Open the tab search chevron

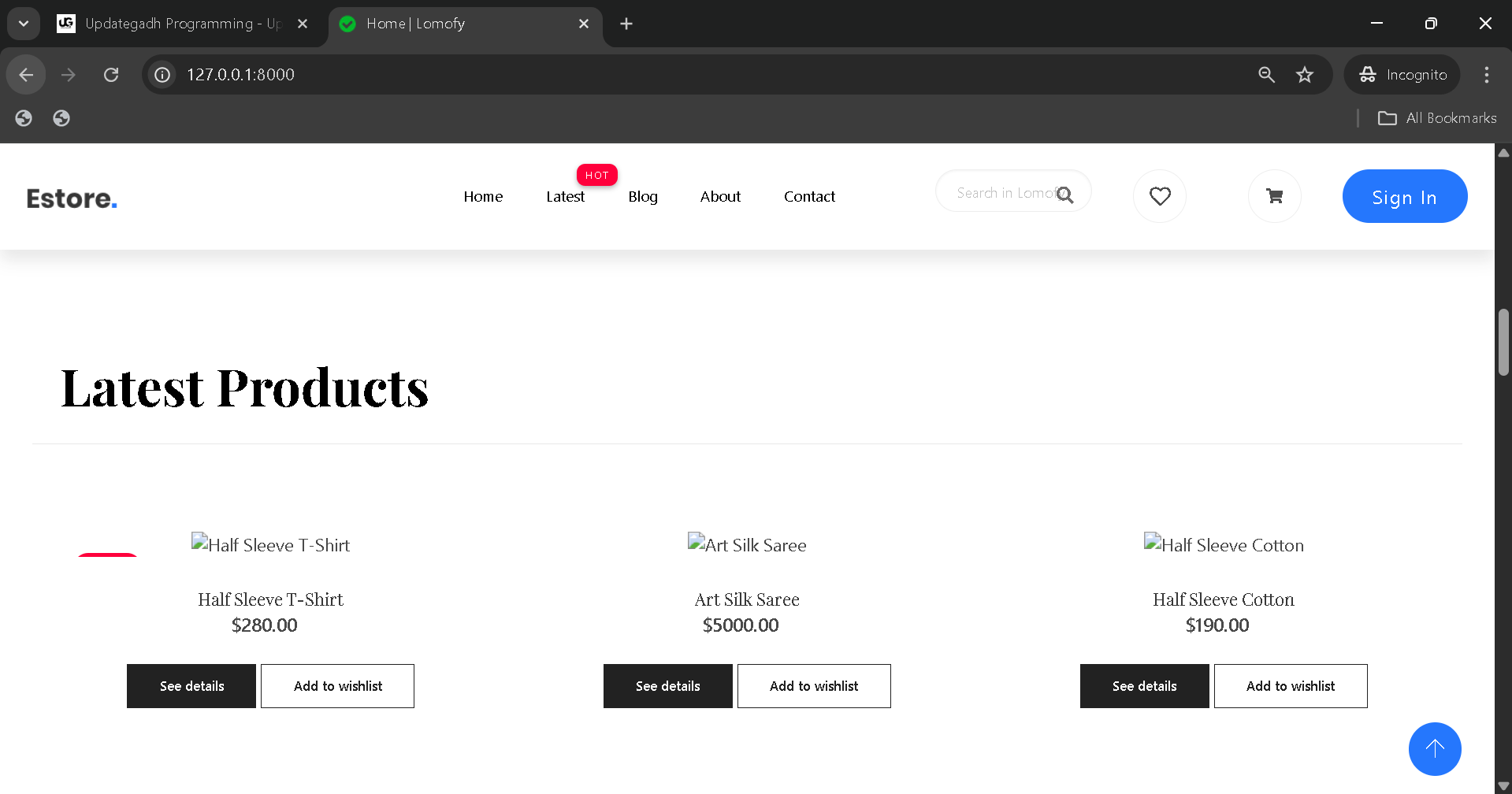[x=23, y=23]
